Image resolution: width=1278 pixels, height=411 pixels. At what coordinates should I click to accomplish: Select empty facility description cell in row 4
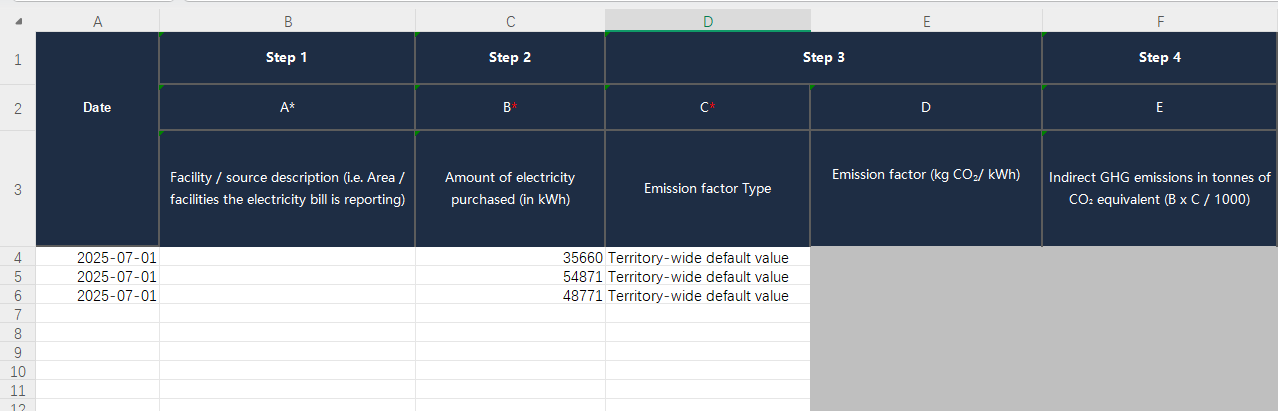287,257
